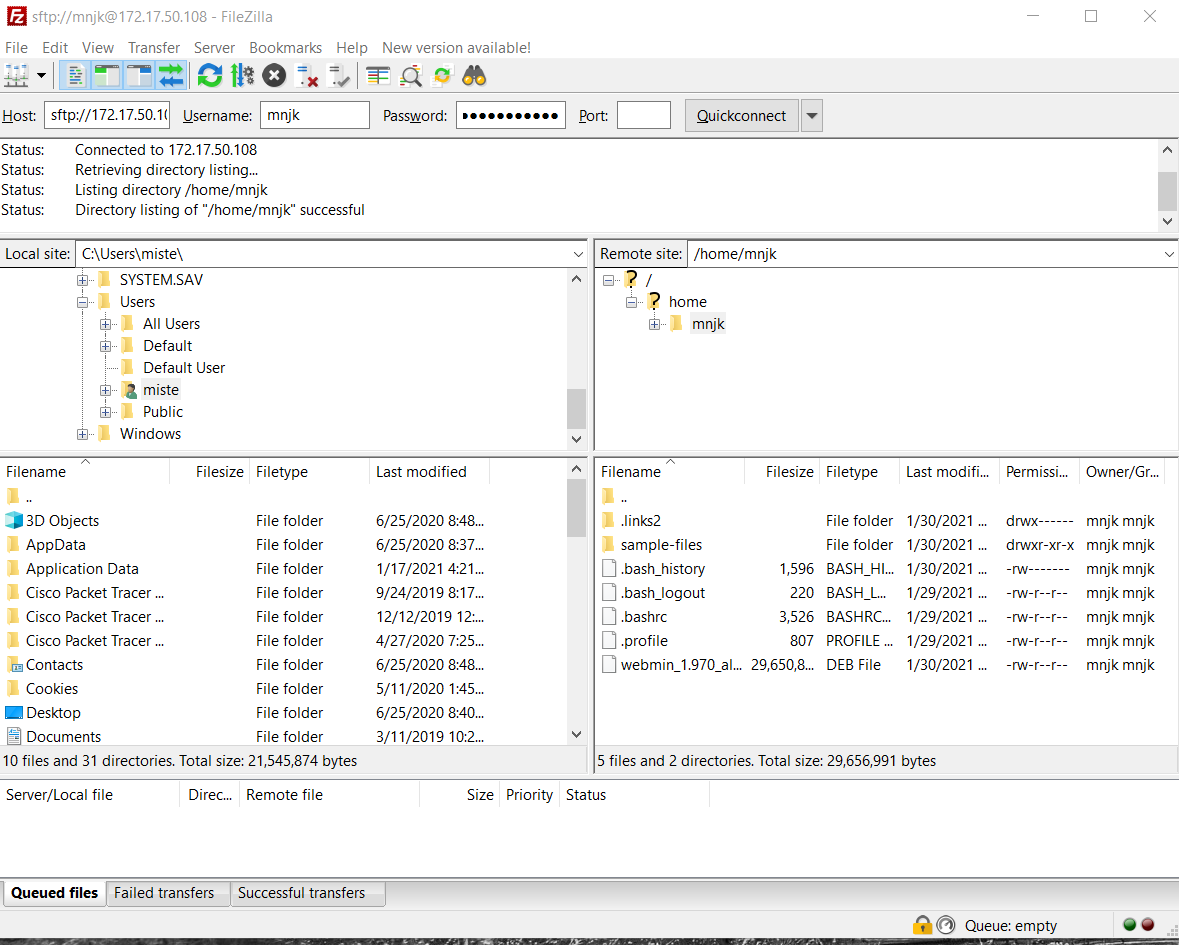Screen dimensions: 1179x945
Task: Select the sample-files folder icon
Action: [x=608, y=544]
